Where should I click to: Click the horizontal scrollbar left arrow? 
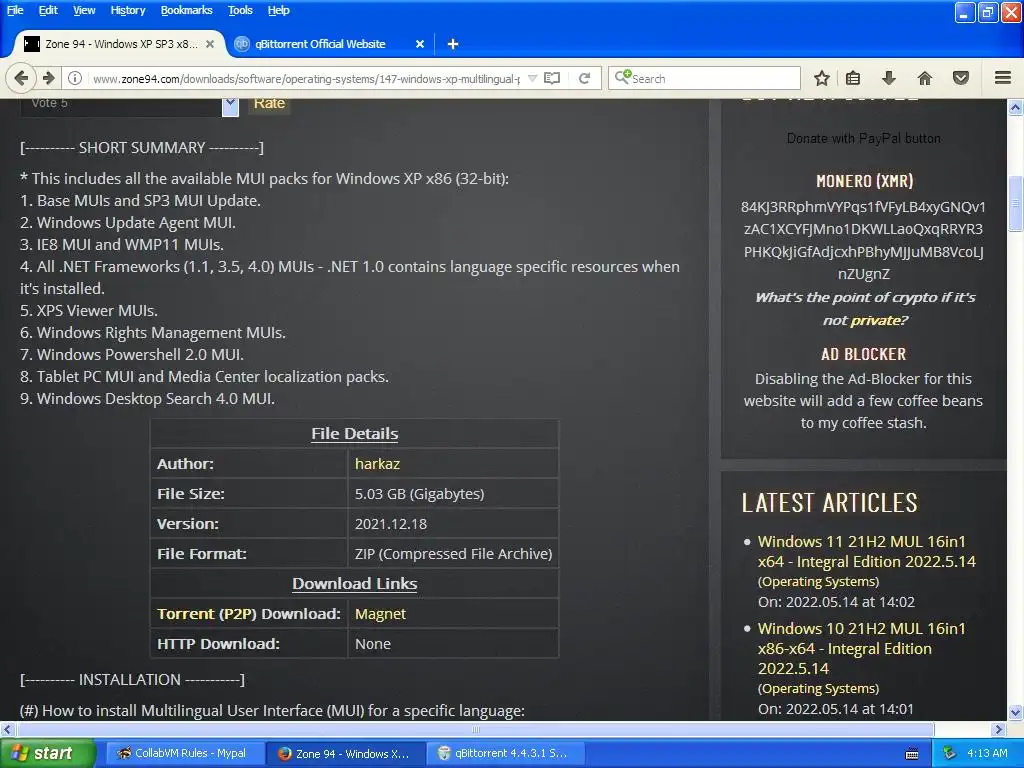click(7, 729)
